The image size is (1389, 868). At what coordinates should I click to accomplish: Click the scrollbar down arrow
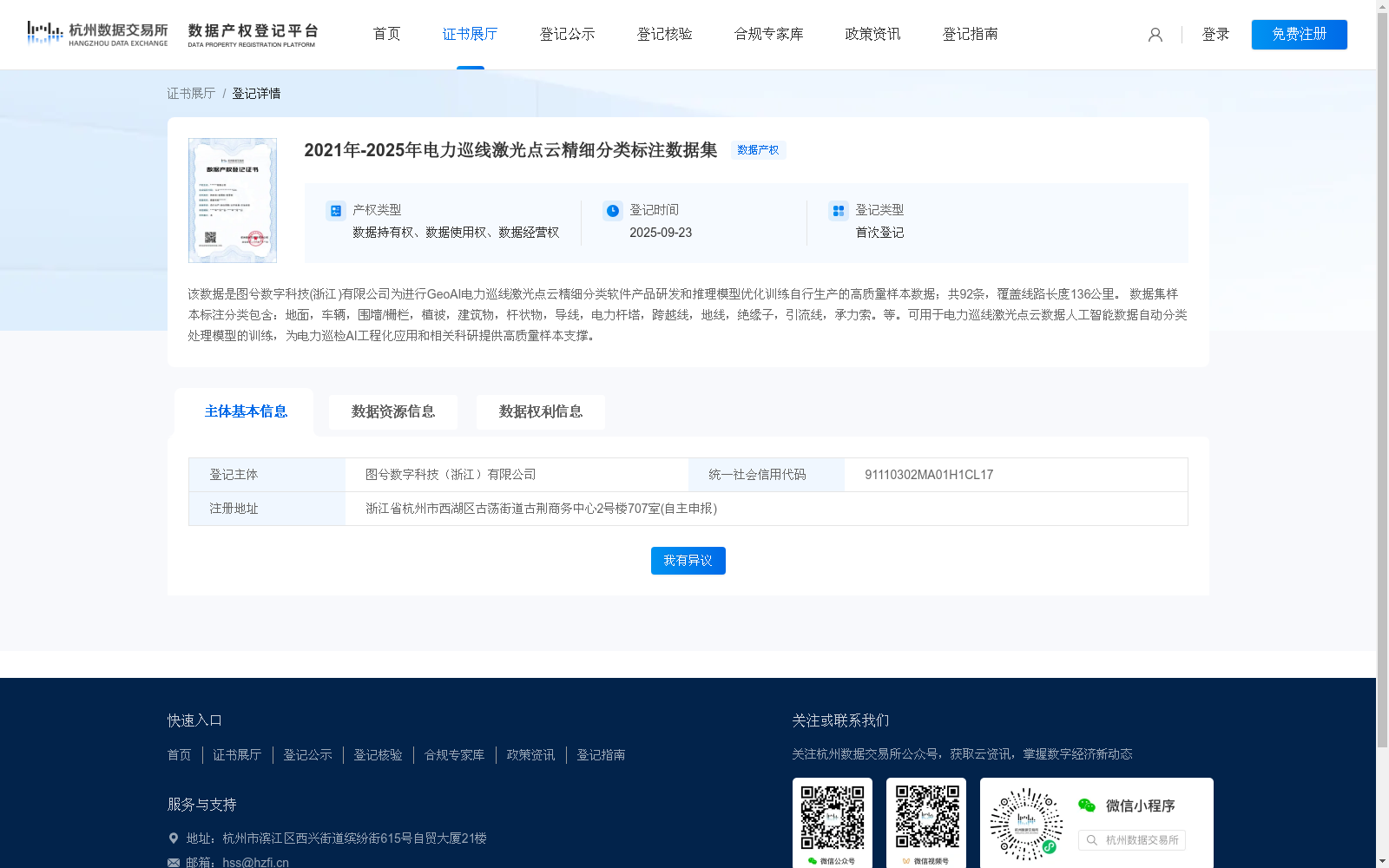(1382, 862)
